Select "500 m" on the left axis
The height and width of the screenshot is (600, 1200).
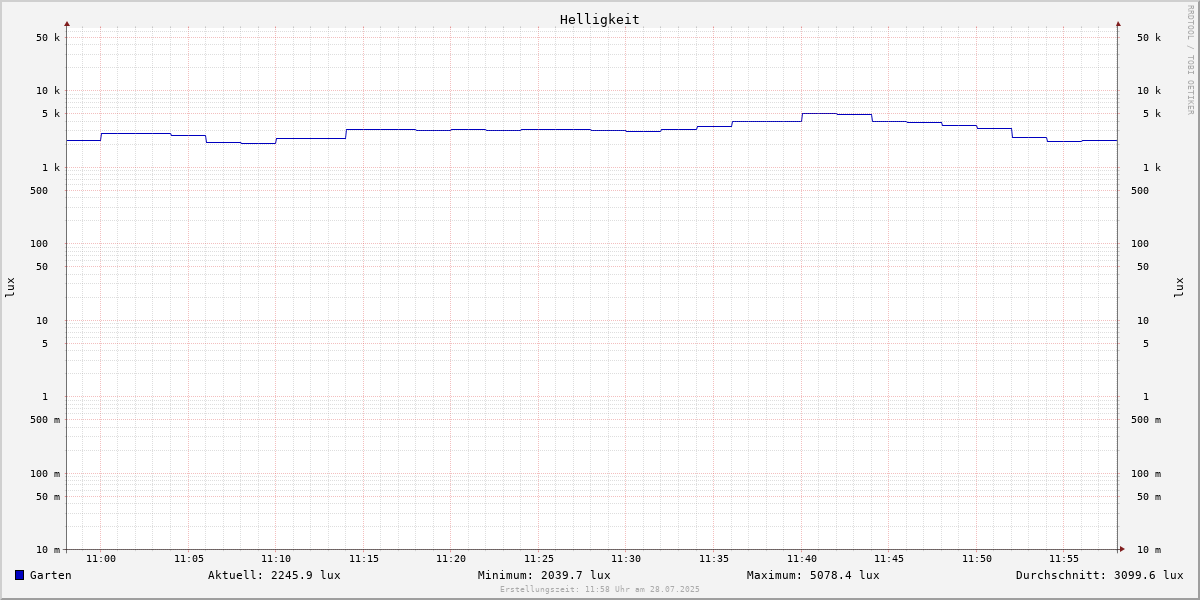(x=45, y=420)
